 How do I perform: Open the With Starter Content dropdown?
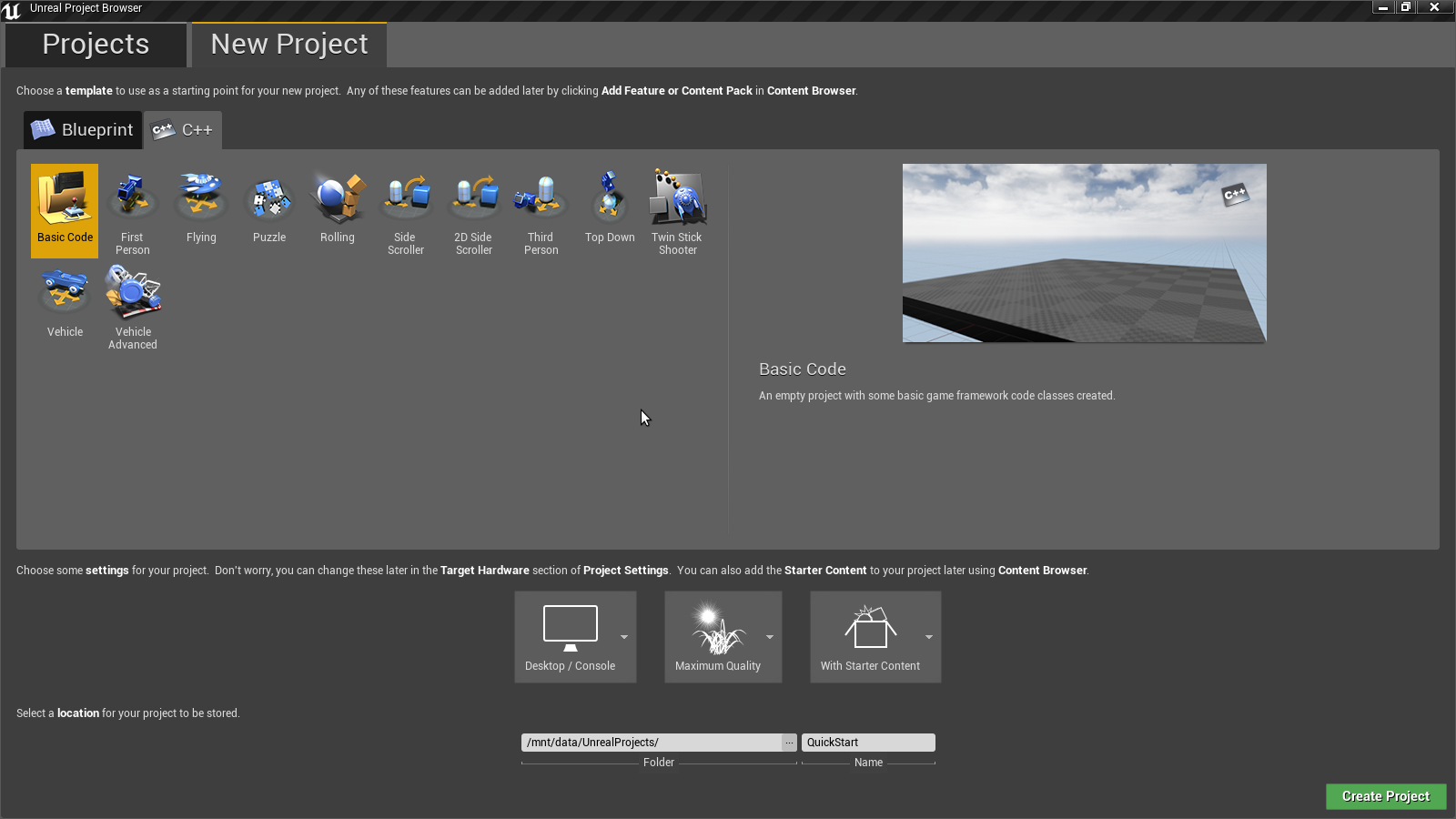point(875,637)
